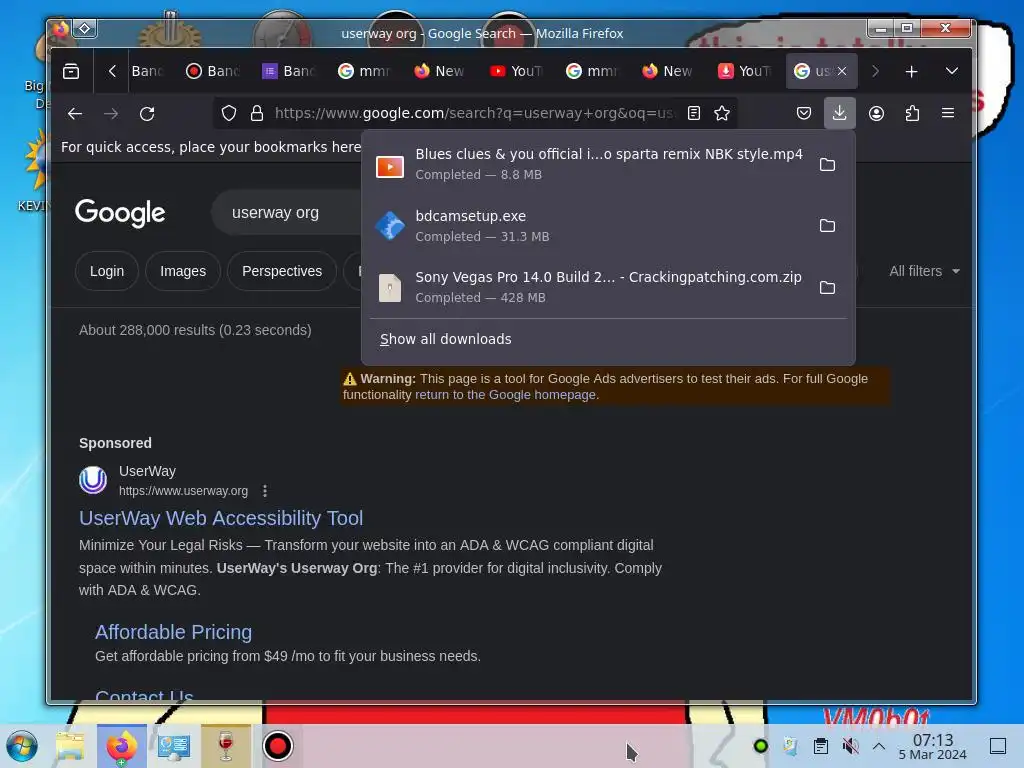Open Firefox View icon in tab bar
Image resolution: width=1024 pixels, height=768 pixels.
[x=71, y=71]
